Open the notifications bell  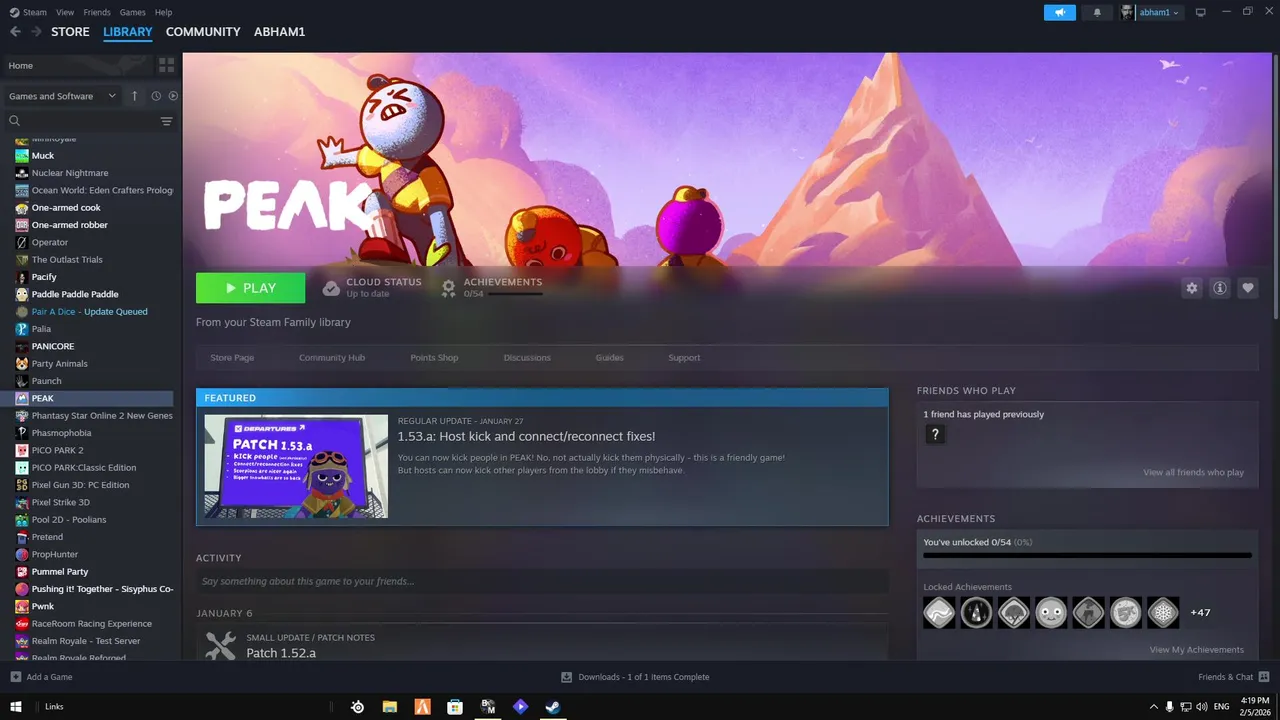[x=1097, y=12]
